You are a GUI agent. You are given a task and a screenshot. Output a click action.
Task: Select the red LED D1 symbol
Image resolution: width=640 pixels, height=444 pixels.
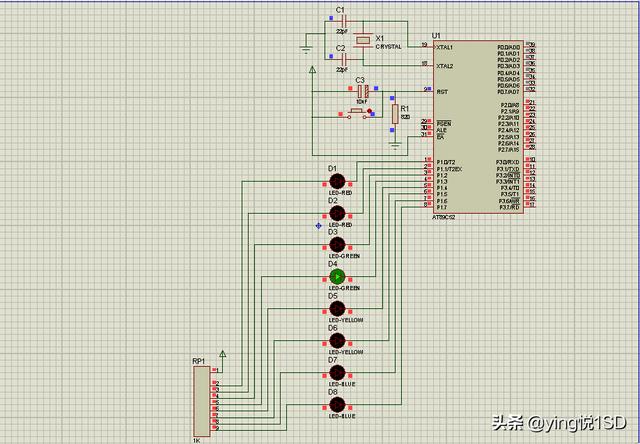[338, 181]
